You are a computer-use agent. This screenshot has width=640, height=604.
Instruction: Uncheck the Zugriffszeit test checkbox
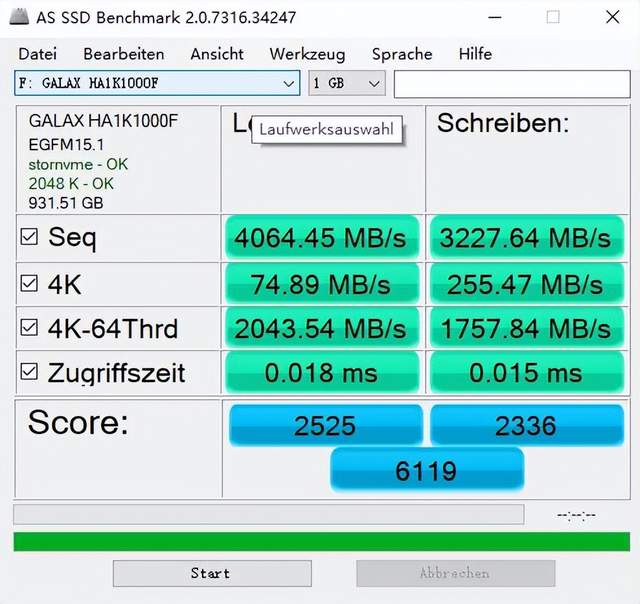coord(29,371)
